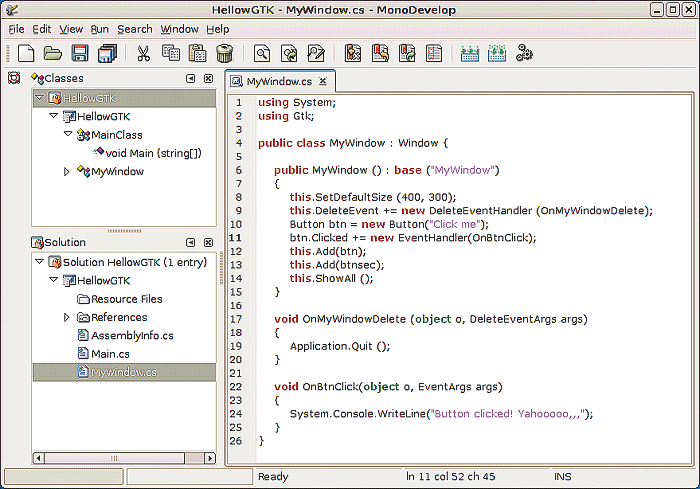Click the Ready status bar text
This screenshot has height=489, width=700.
pyautogui.click(x=273, y=476)
